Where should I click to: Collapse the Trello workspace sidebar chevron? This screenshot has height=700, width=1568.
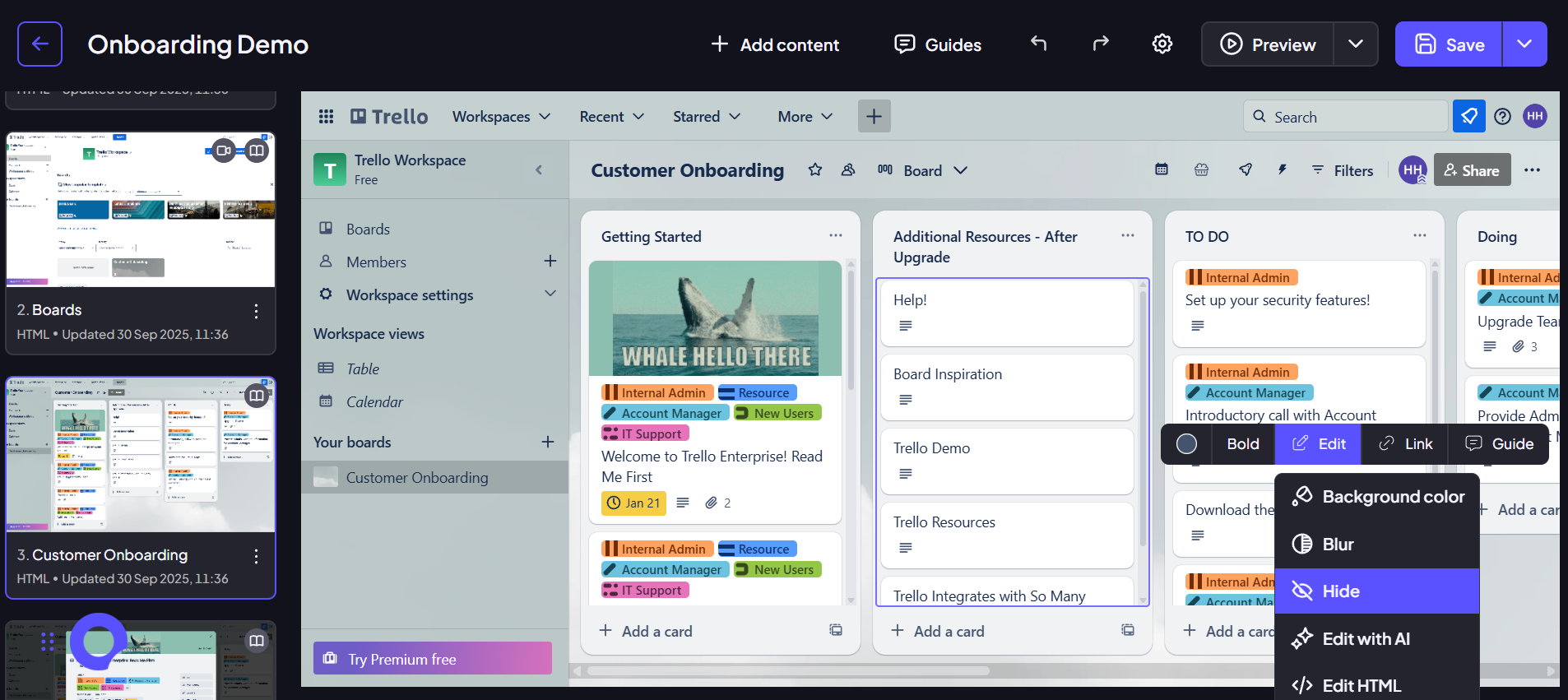coord(539,169)
